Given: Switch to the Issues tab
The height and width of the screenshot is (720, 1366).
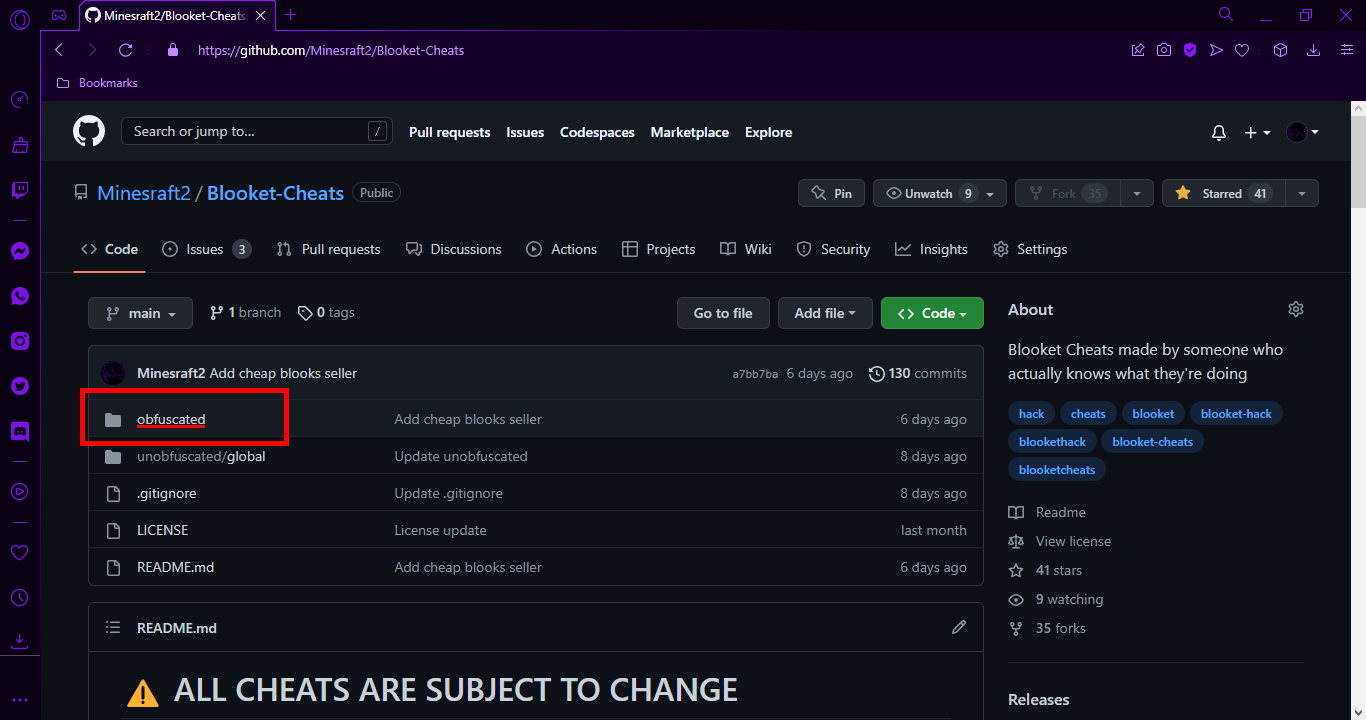Looking at the screenshot, I should pyautogui.click(x=206, y=249).
